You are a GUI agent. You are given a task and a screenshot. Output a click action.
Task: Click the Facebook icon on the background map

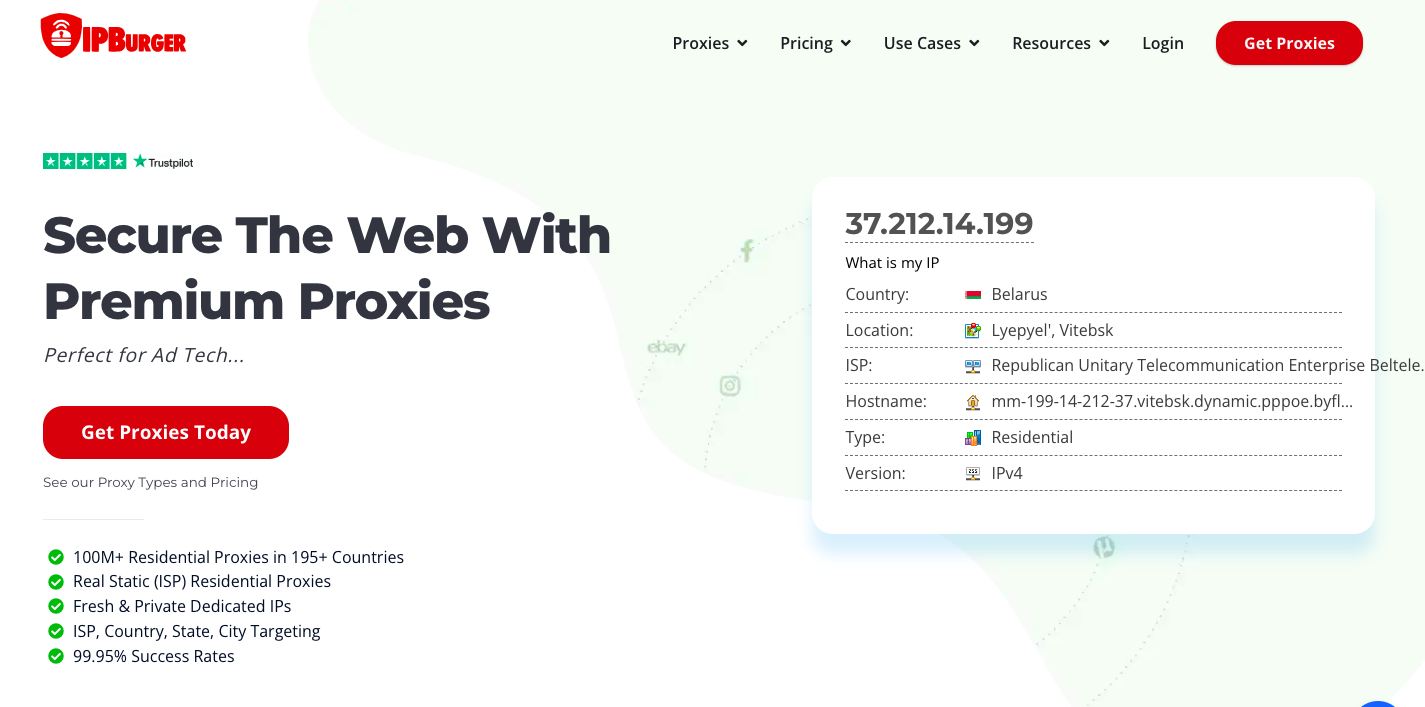click(746, 250)
